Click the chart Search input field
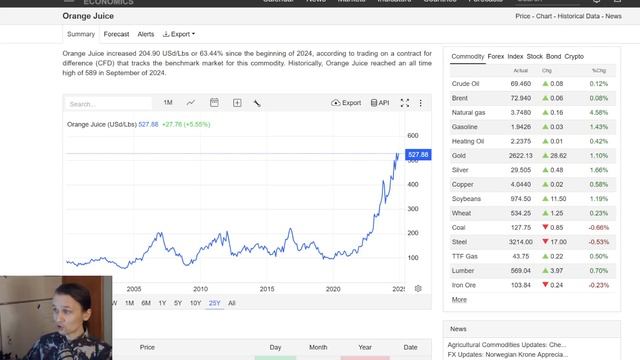Screen dimensions: 640x360 click(x=109, y=104)
